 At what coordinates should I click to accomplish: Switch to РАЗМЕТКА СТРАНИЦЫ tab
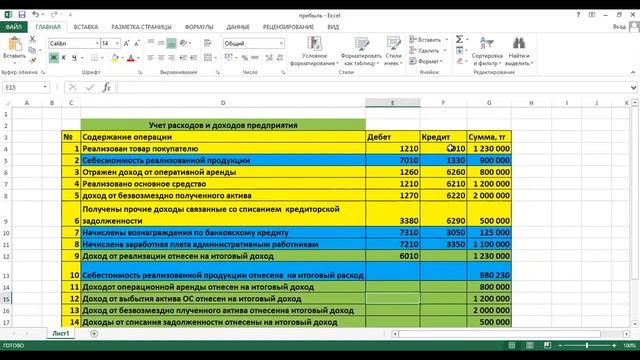141,27
